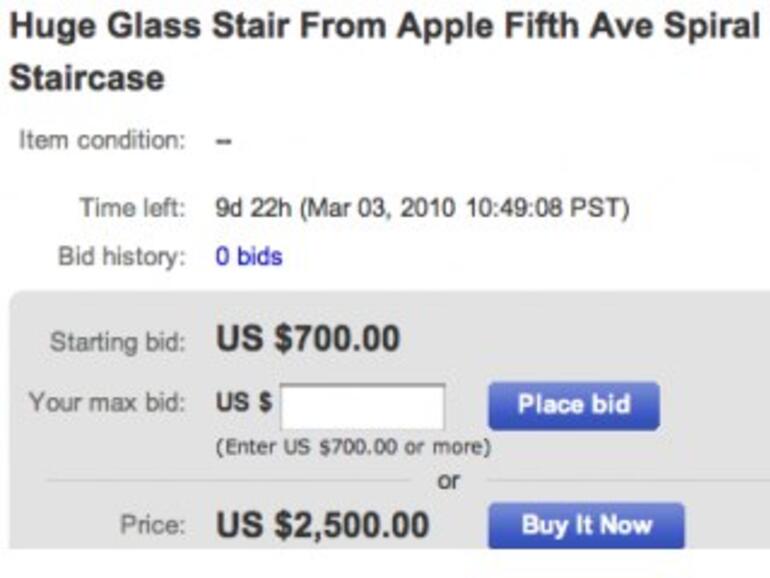Click the Bid history label

122,257
